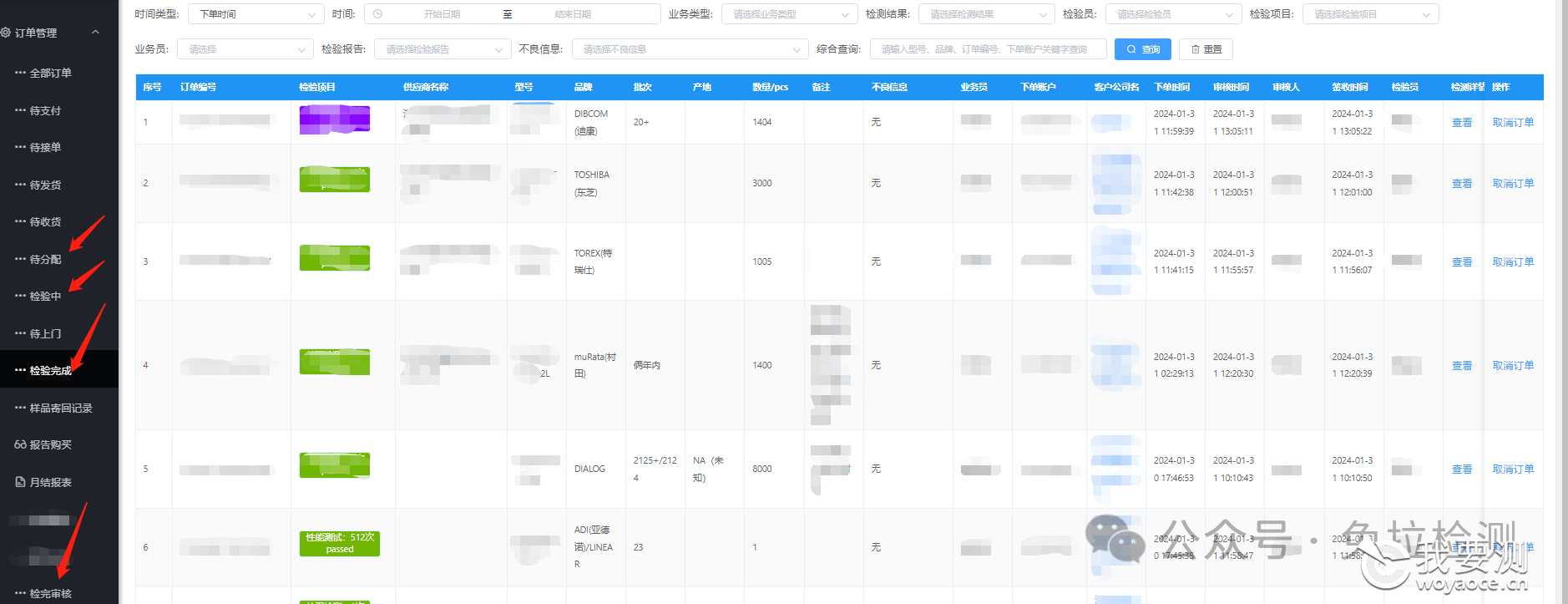Click the 下单时间 column header
This screenshot has height=604, width=1568.
1172,87
